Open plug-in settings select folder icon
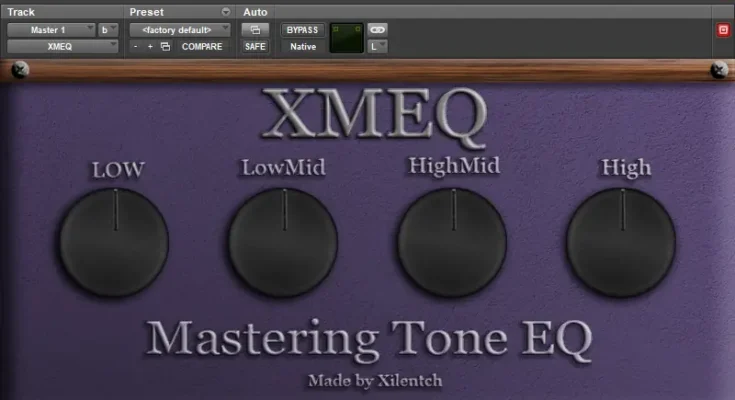This screenshot has height=400, width=735. click(x=165, y=46)
